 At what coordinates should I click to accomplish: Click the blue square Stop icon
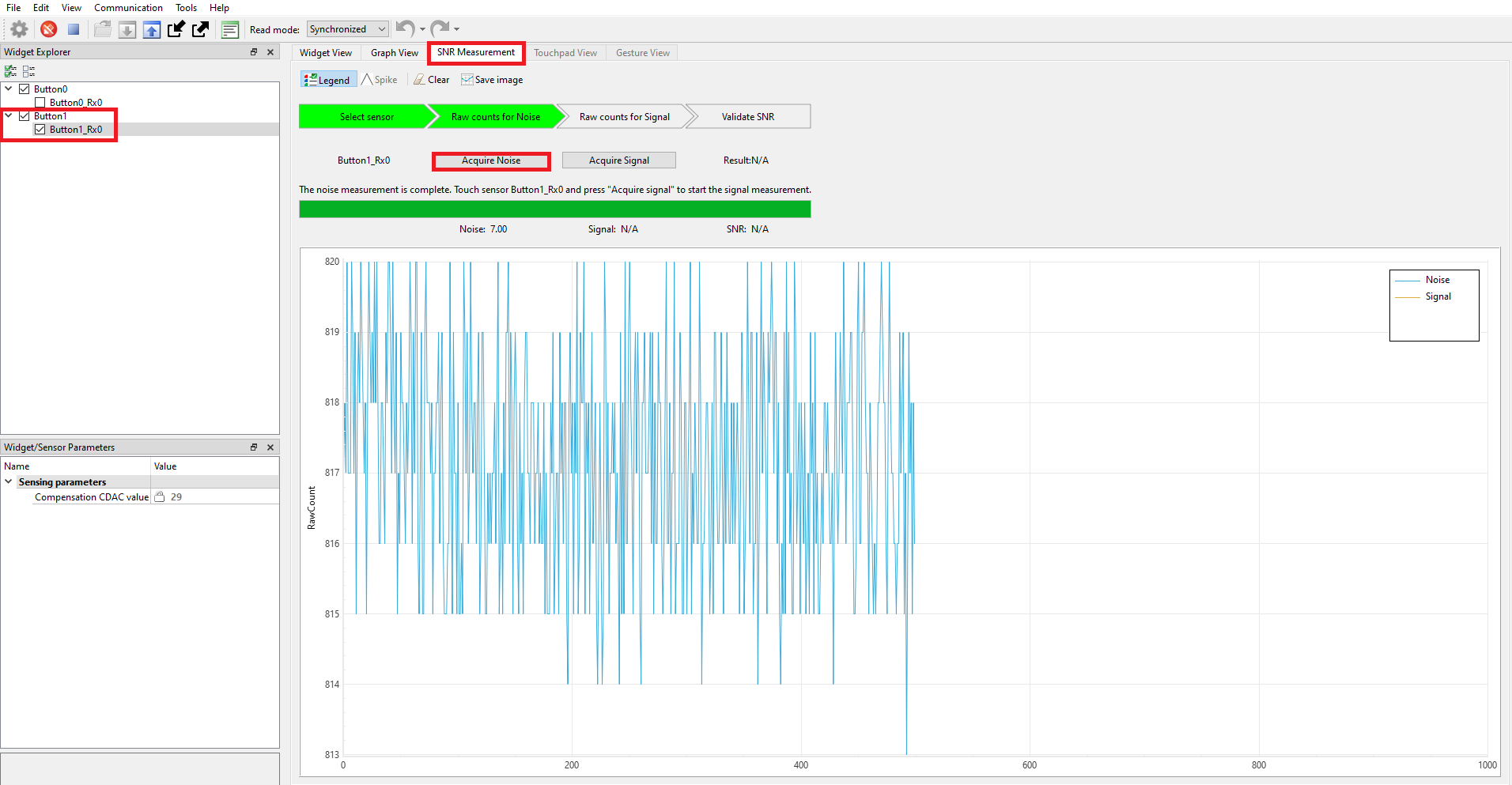pyautogui.click(x=74, y=29)
